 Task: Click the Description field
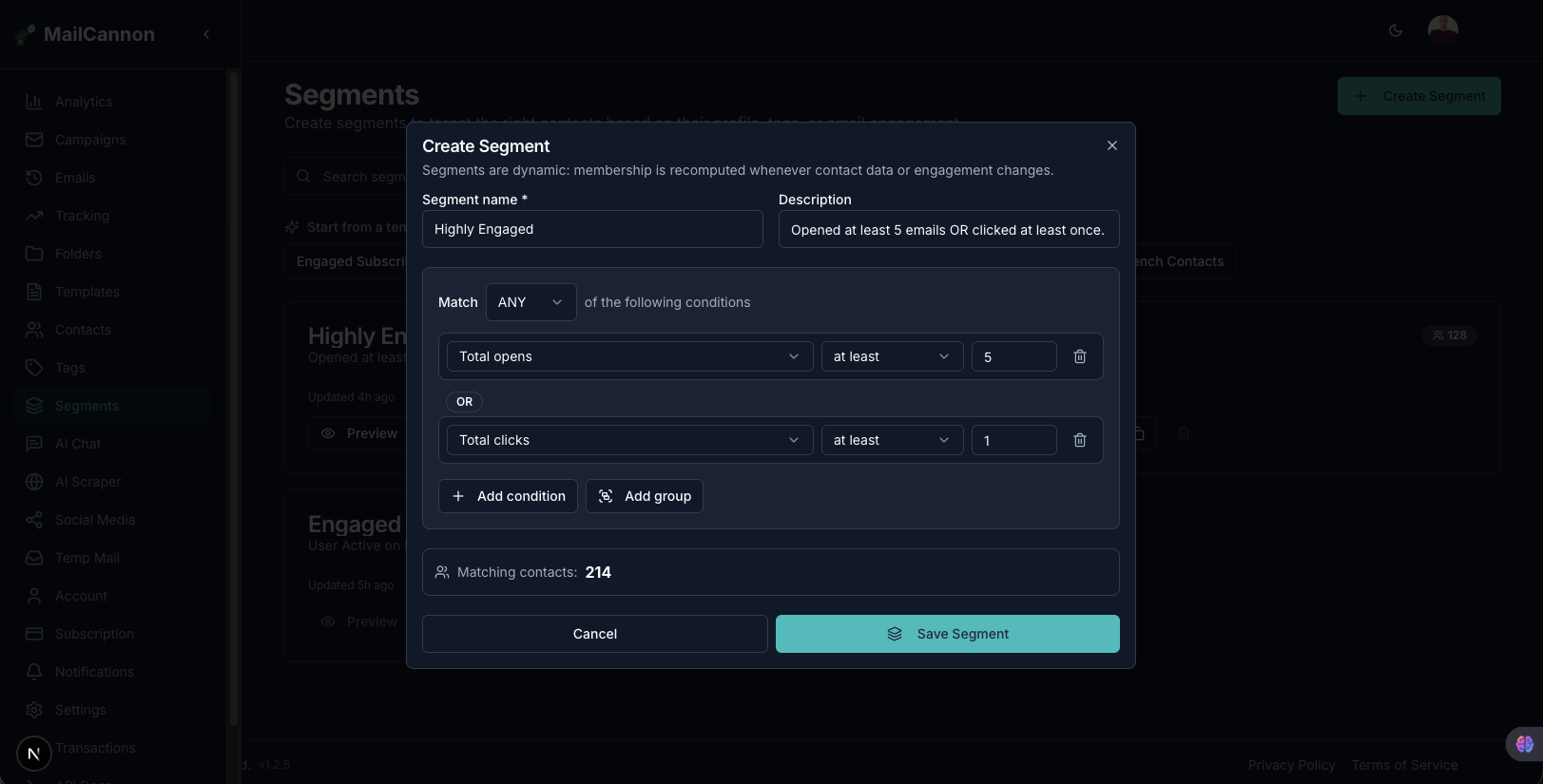[x=949, y=229]
